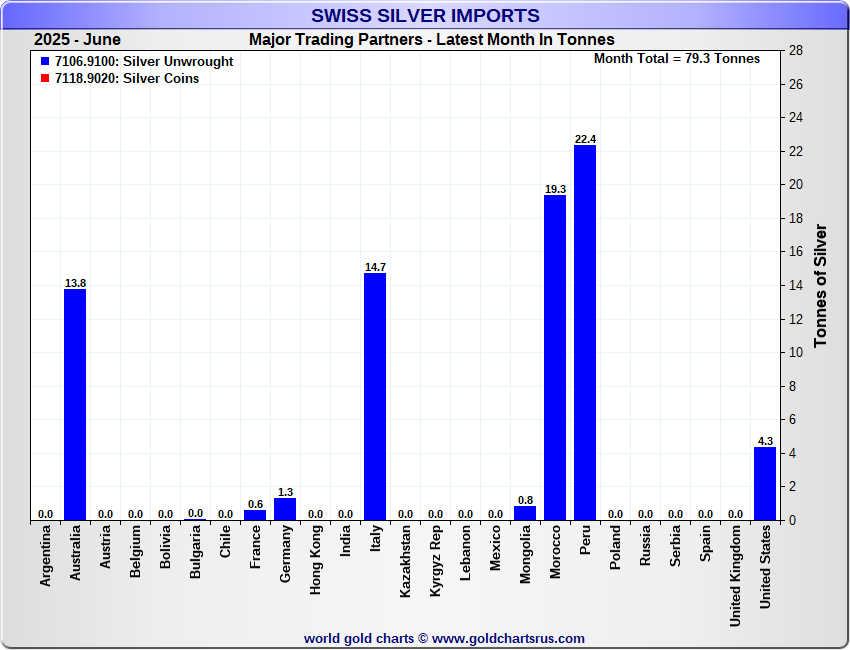Select the Australia bar
850x650 pixels.
click(75, 404)
